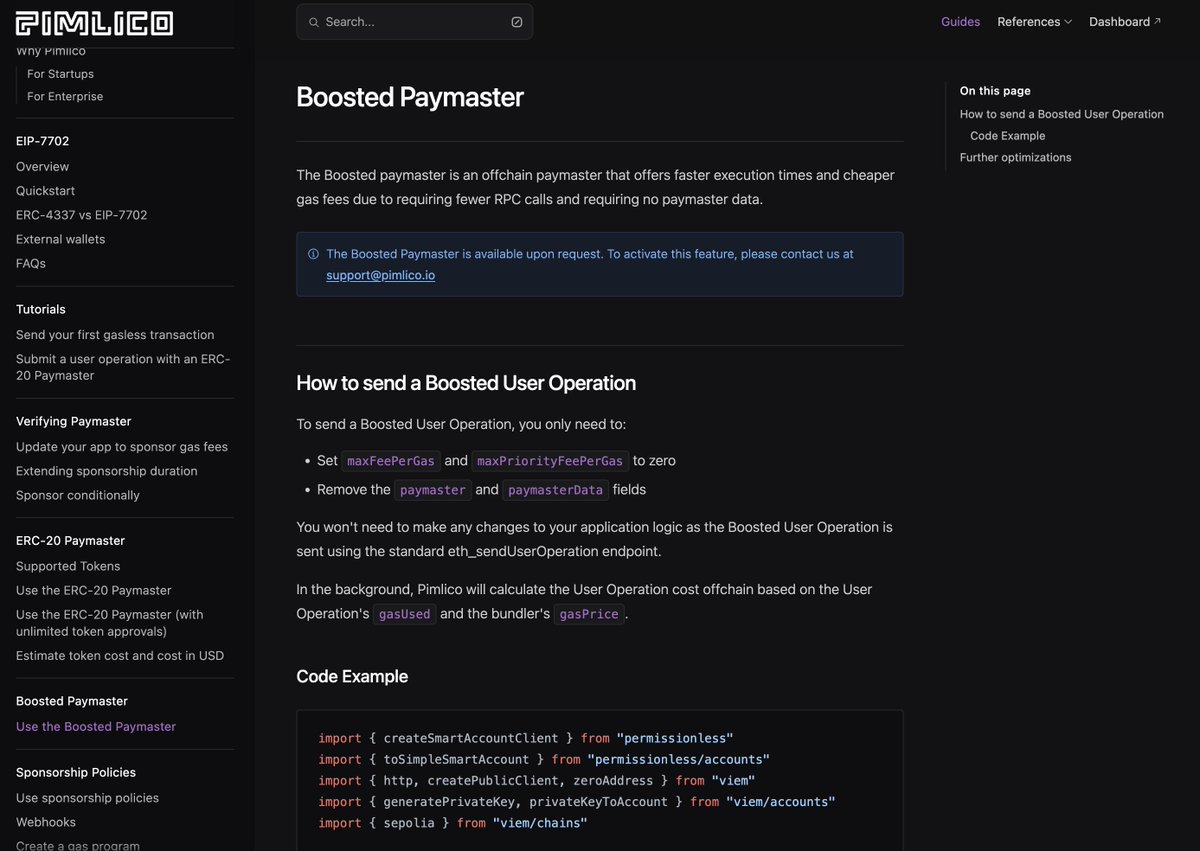Open the Quickstart page
Screen dimensions: 1200x851
[x=46, y=191]
